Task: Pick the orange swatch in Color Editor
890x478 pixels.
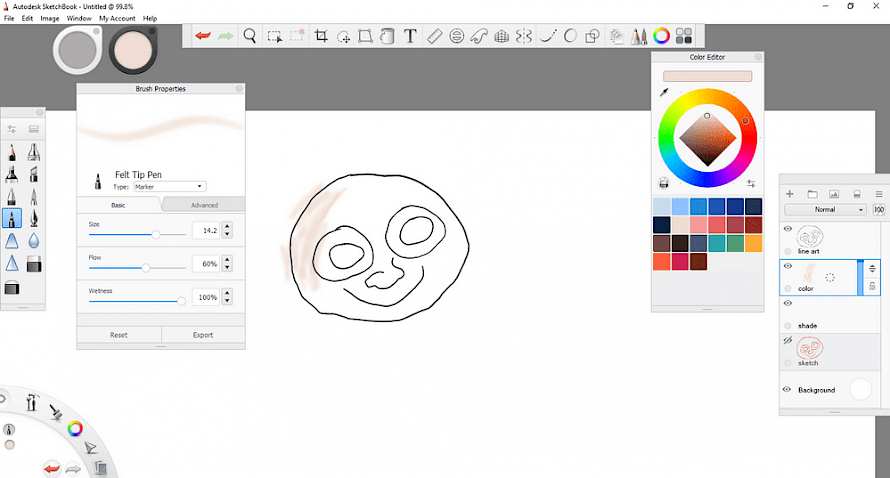Action: [x=753, y=243]
